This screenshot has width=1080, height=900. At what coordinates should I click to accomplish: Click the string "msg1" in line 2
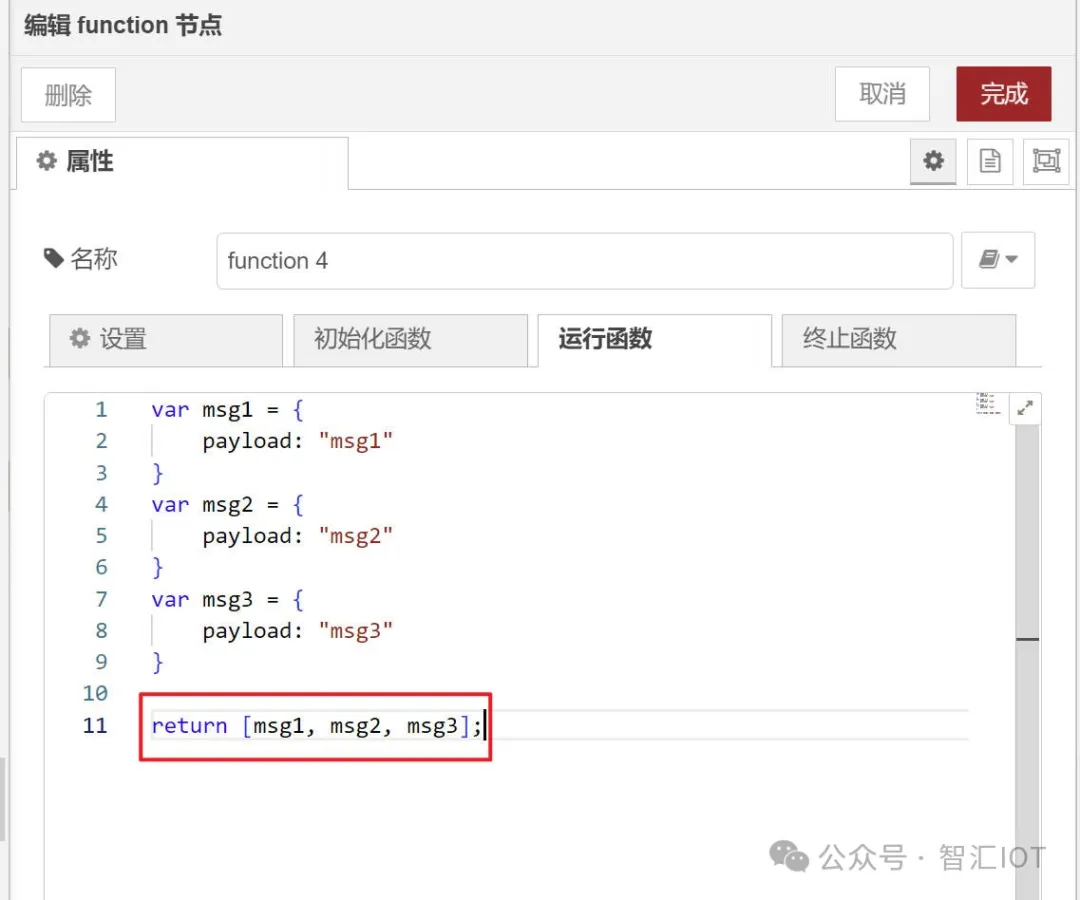(355, 441)
